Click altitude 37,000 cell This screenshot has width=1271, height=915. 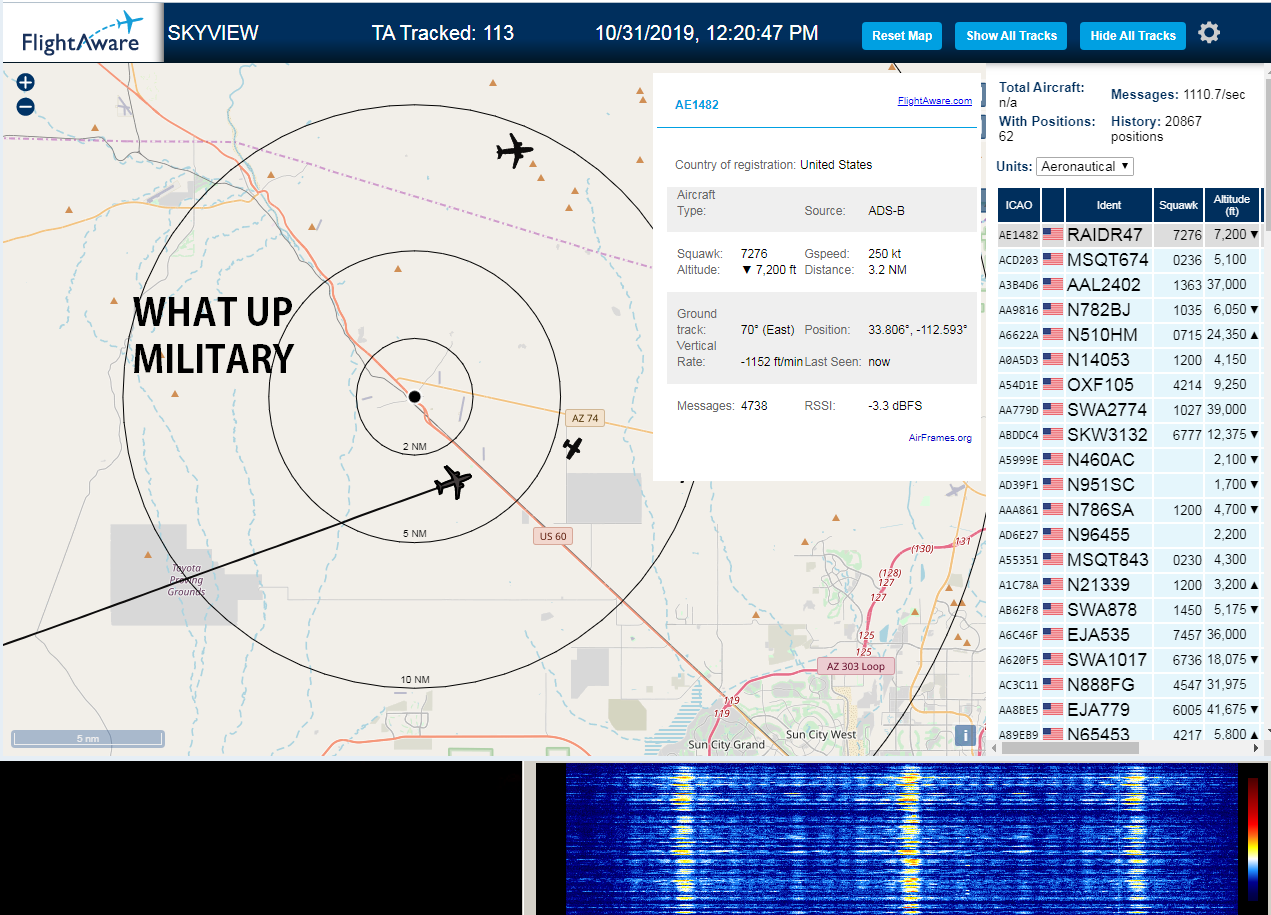pos(1232,285)
